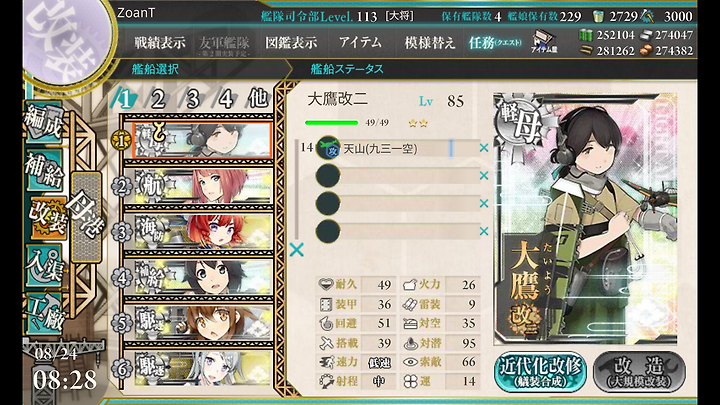The image size is (720, 405).
Task: Open the アイテム屋 item shop icon
Action: (x=545, y=41)
